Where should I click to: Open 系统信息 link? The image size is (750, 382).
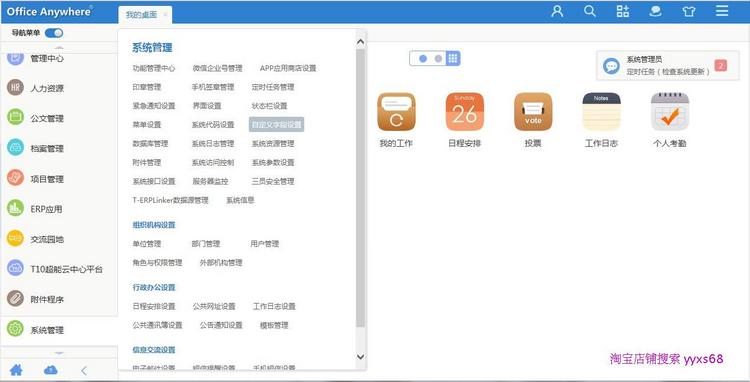[240, 200]
